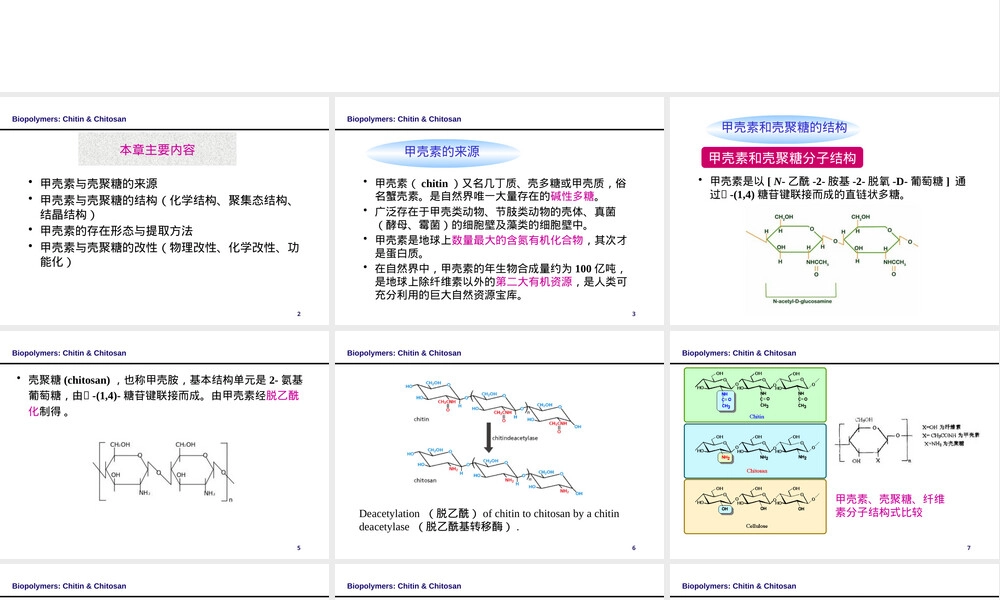Viewport: 1000px width, 600px height.
Task: Select the slide thumbnail numbered 7
Action: pyautogui.click(x=834, y=444)
